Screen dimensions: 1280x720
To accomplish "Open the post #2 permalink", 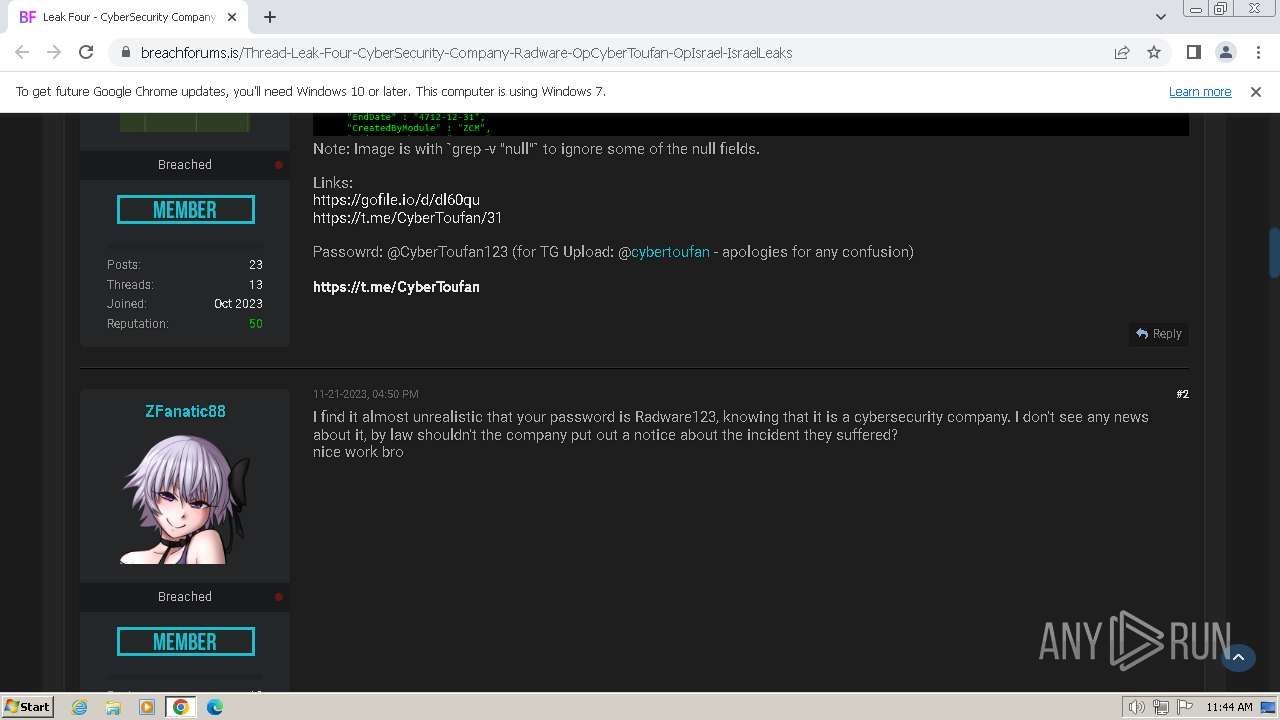I will [1182, 394].
